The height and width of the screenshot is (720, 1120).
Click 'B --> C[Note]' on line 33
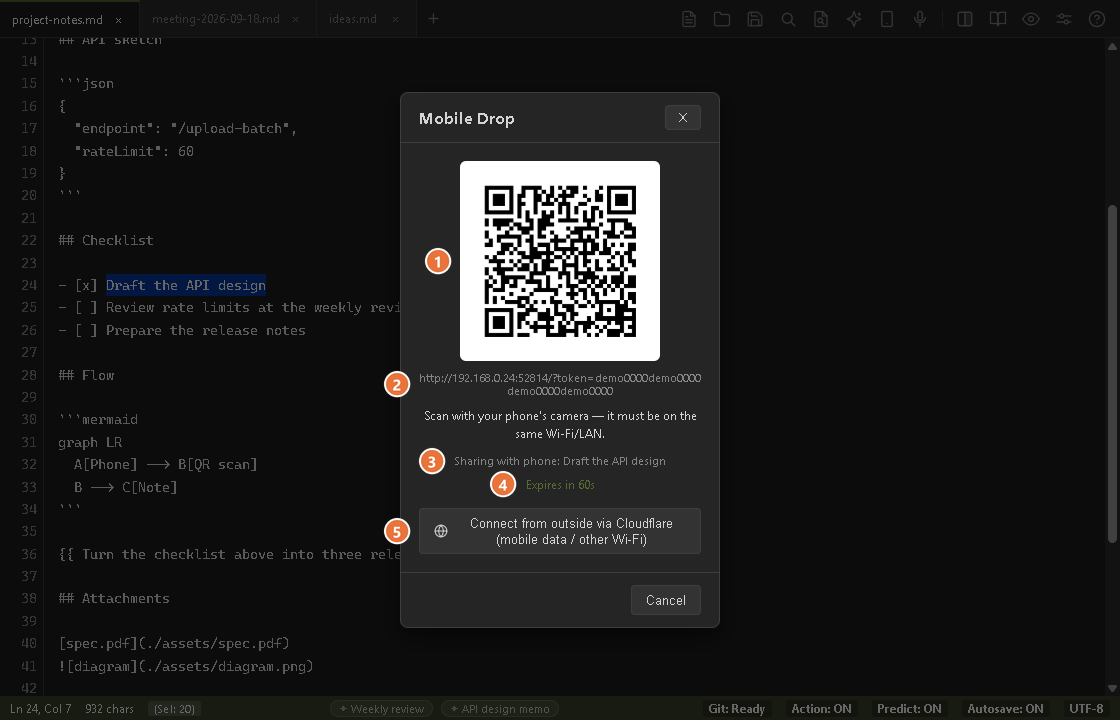126,487
